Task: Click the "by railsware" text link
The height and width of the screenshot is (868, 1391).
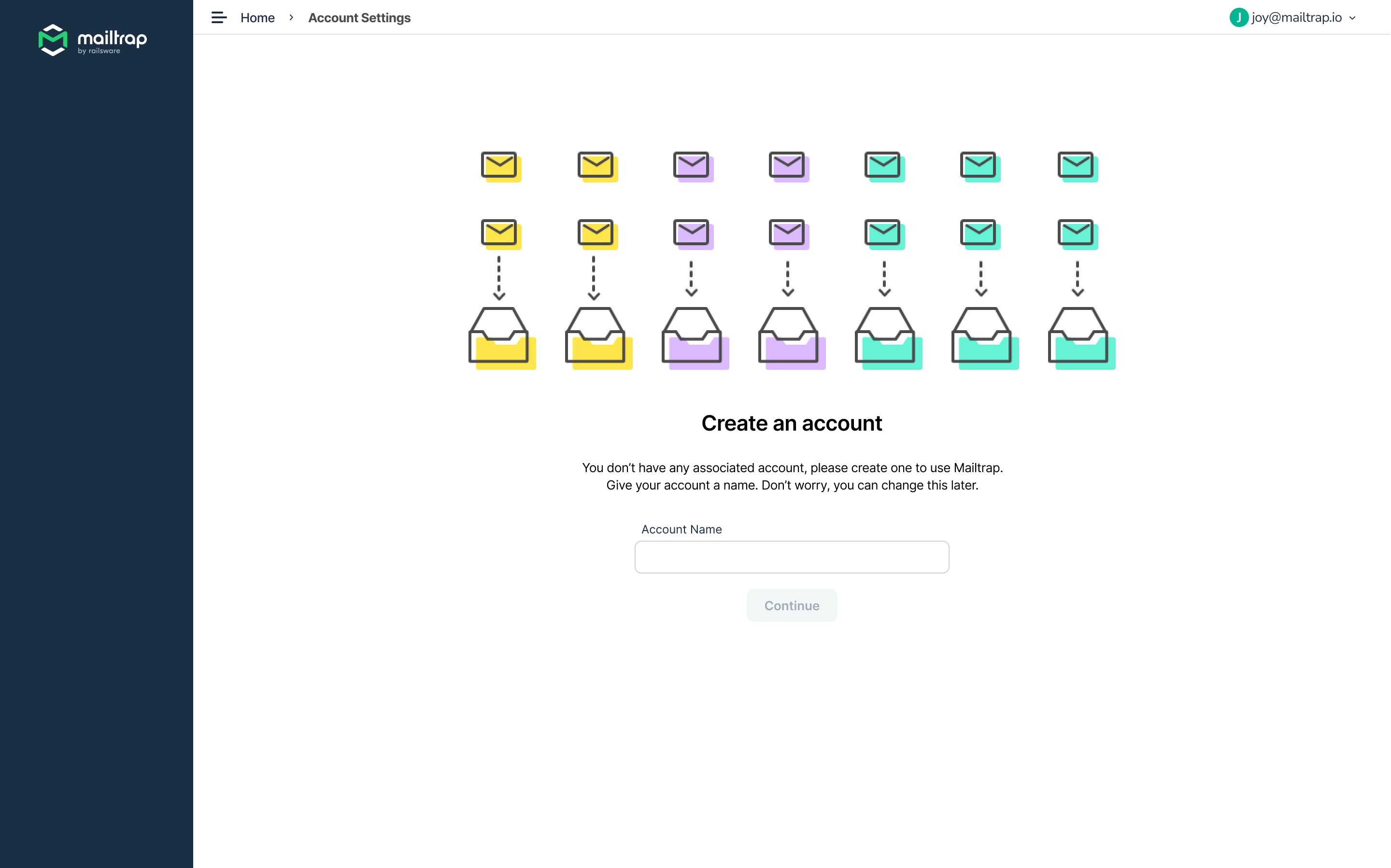Action: tap(99, 51)
